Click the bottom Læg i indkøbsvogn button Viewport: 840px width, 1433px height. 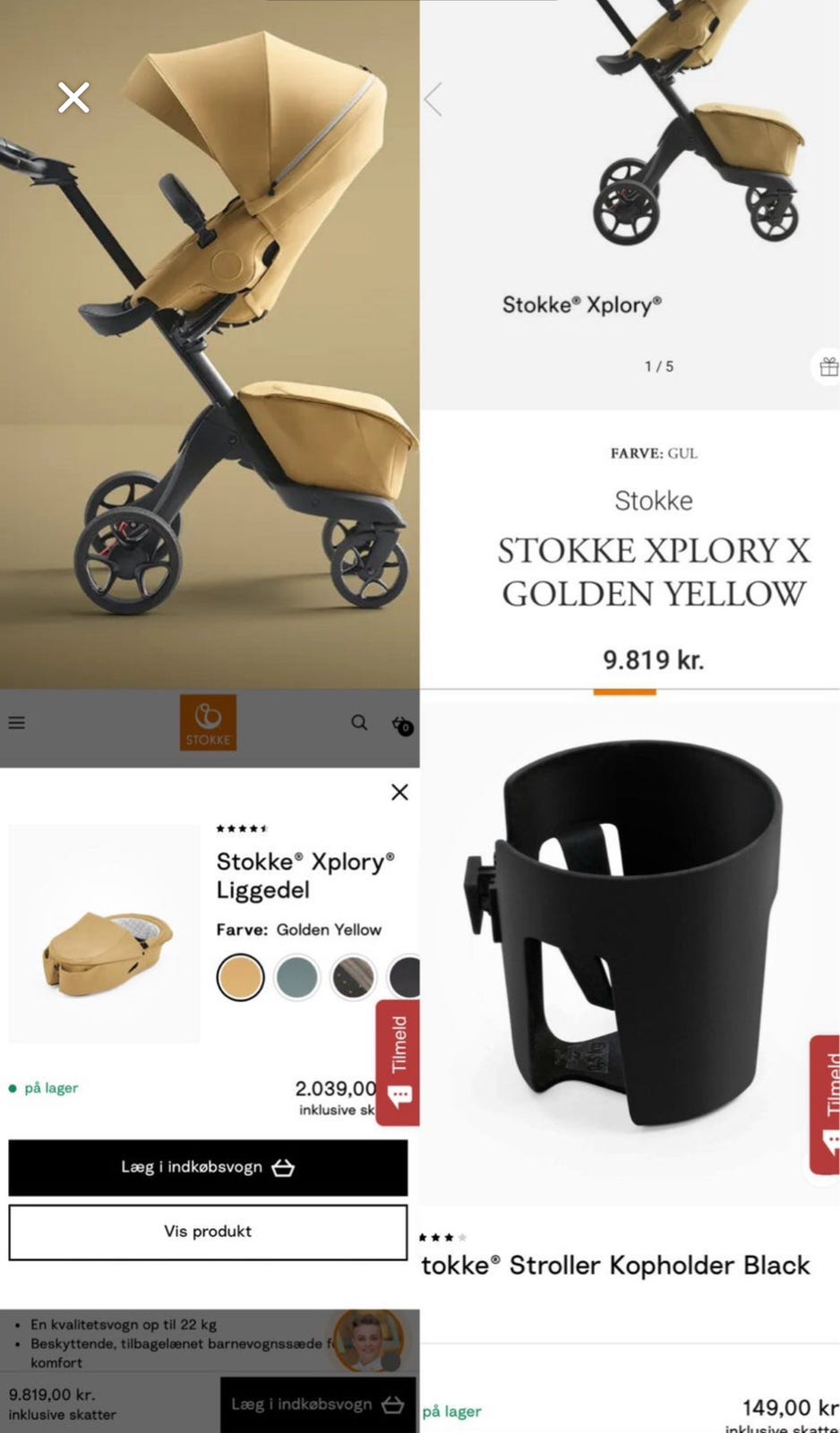pos(318,1404)
